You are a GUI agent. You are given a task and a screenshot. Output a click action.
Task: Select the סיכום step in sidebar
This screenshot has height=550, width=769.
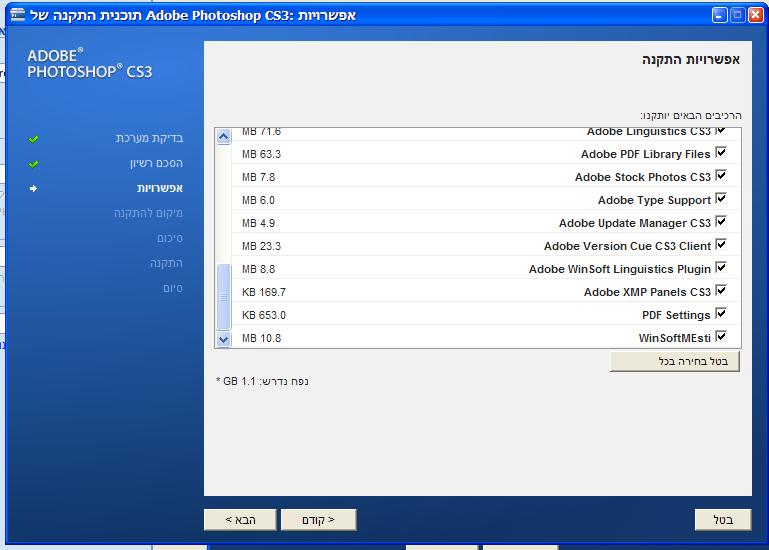(x=170, y=238)
